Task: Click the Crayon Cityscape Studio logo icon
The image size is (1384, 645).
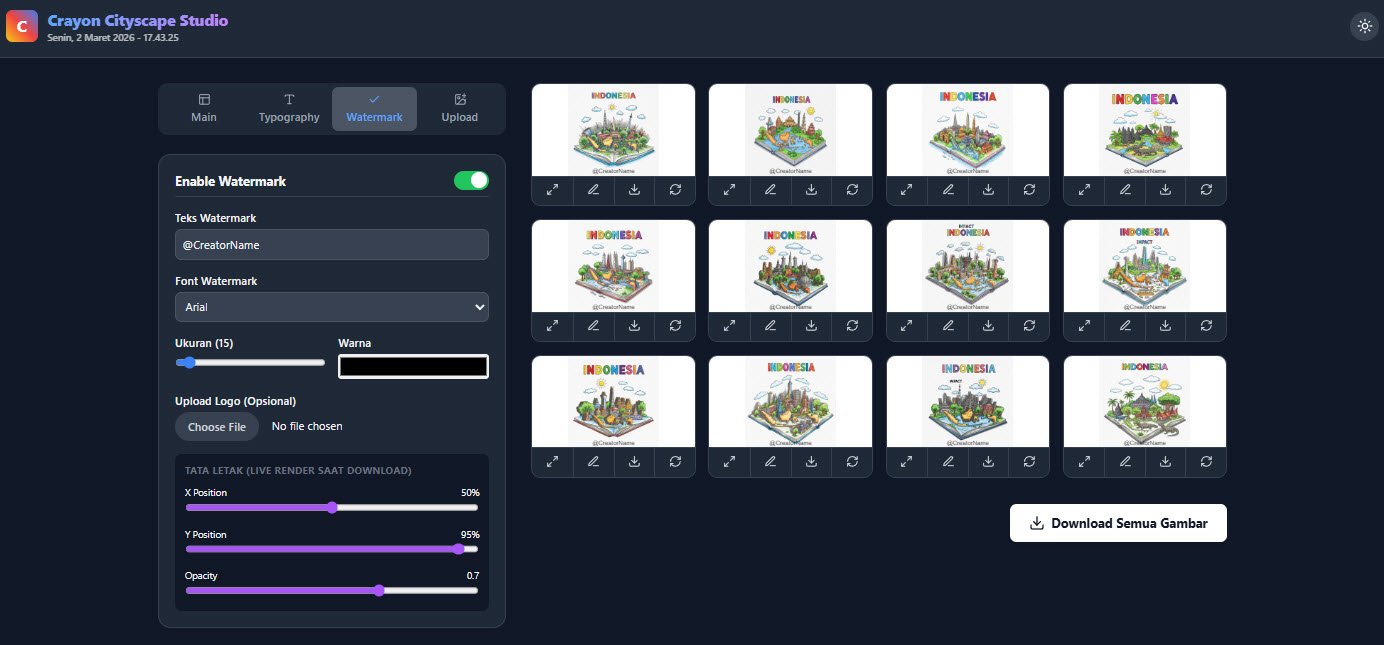Action: click(x=22, y=26)
